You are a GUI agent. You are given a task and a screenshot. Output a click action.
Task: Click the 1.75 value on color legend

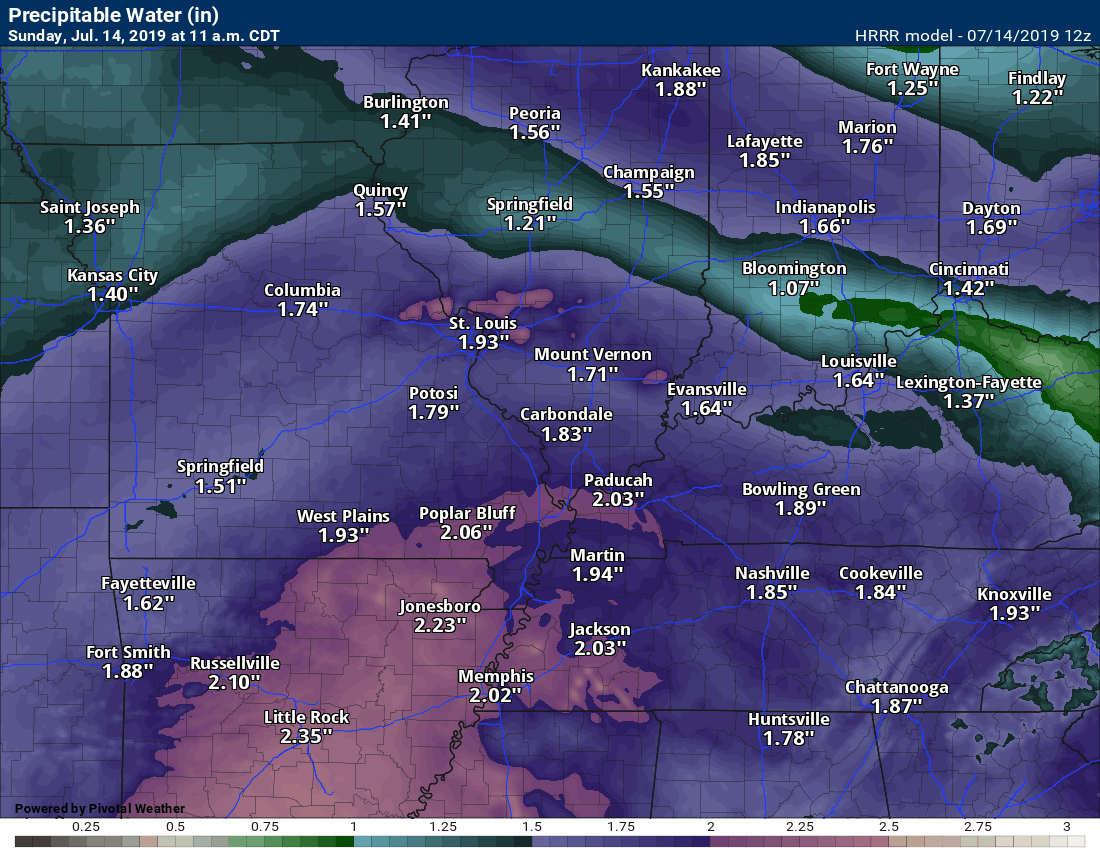pyautogui.click(x=621, y=826)
